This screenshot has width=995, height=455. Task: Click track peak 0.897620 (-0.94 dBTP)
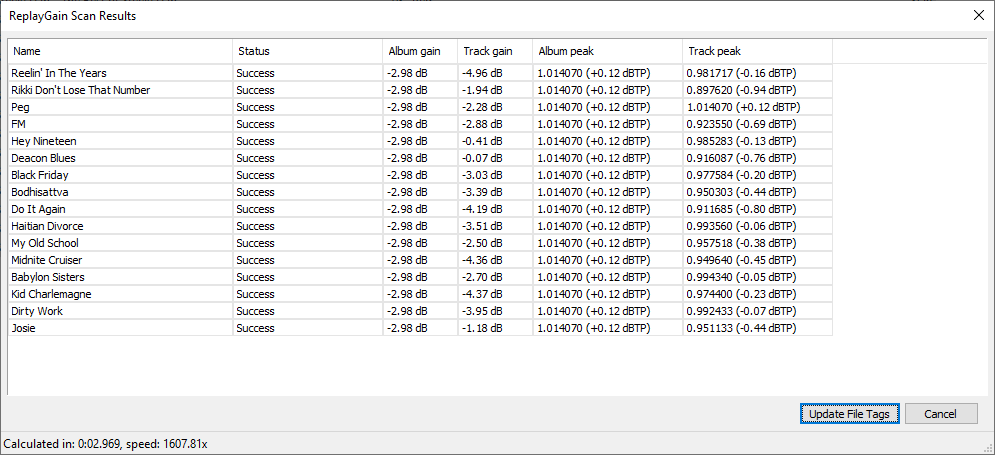pos(741,90)
